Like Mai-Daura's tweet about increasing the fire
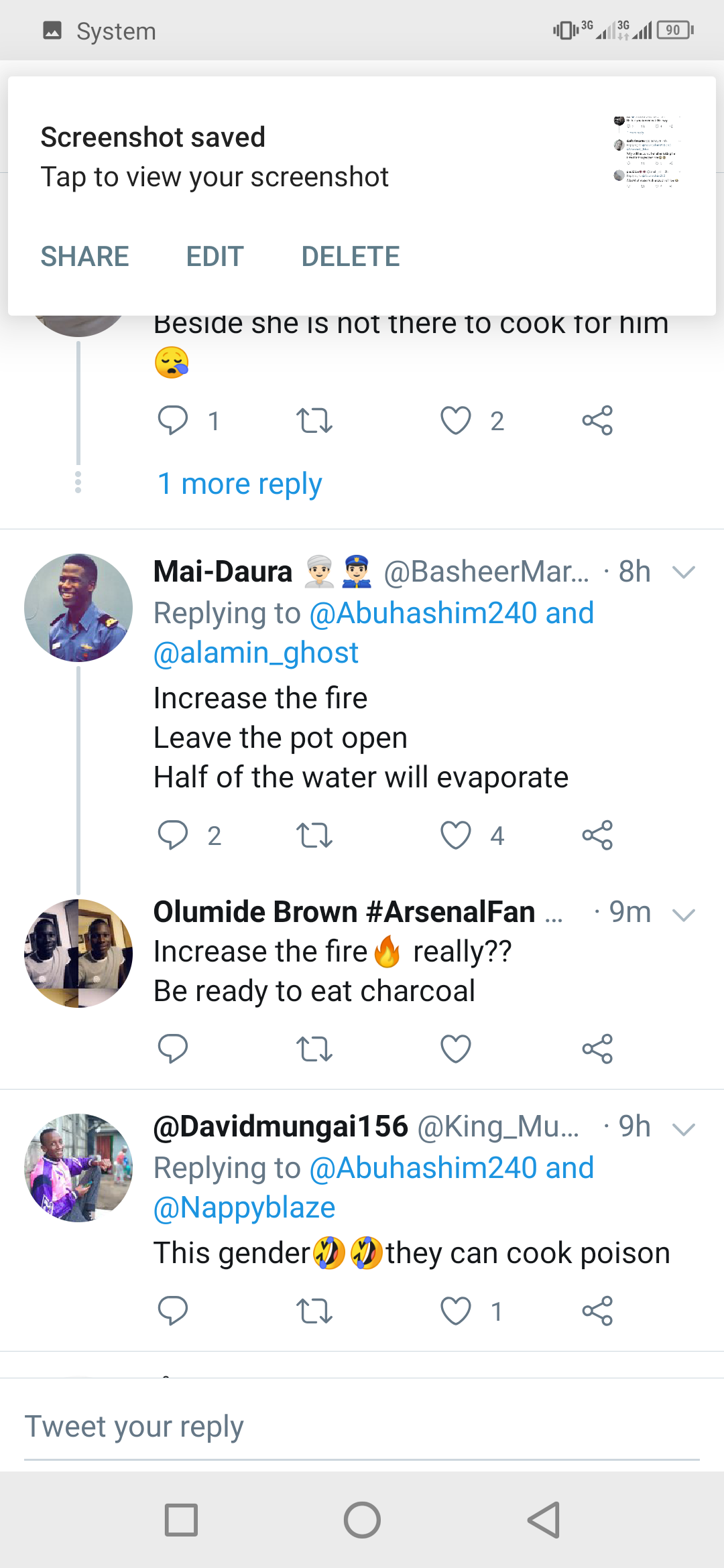 click(x=456, y=836)
